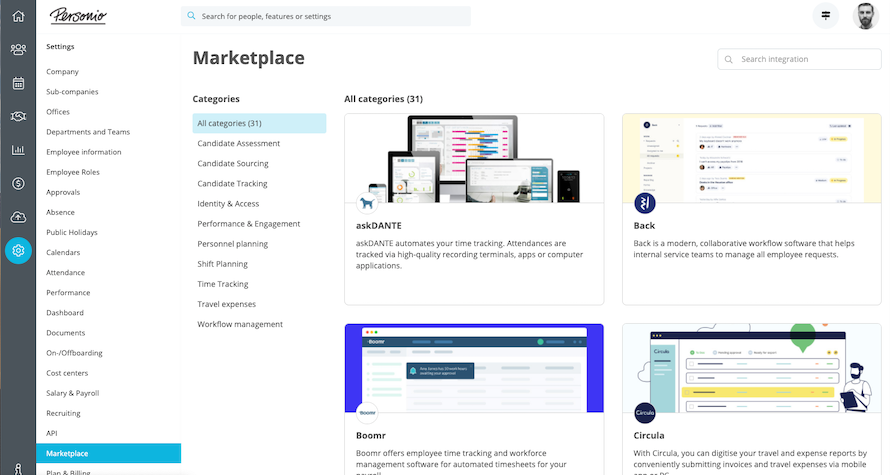The width and height of the screenshot is (890, 475).
Task: Click the Boomr logo icon
Action: pos(367,413)
